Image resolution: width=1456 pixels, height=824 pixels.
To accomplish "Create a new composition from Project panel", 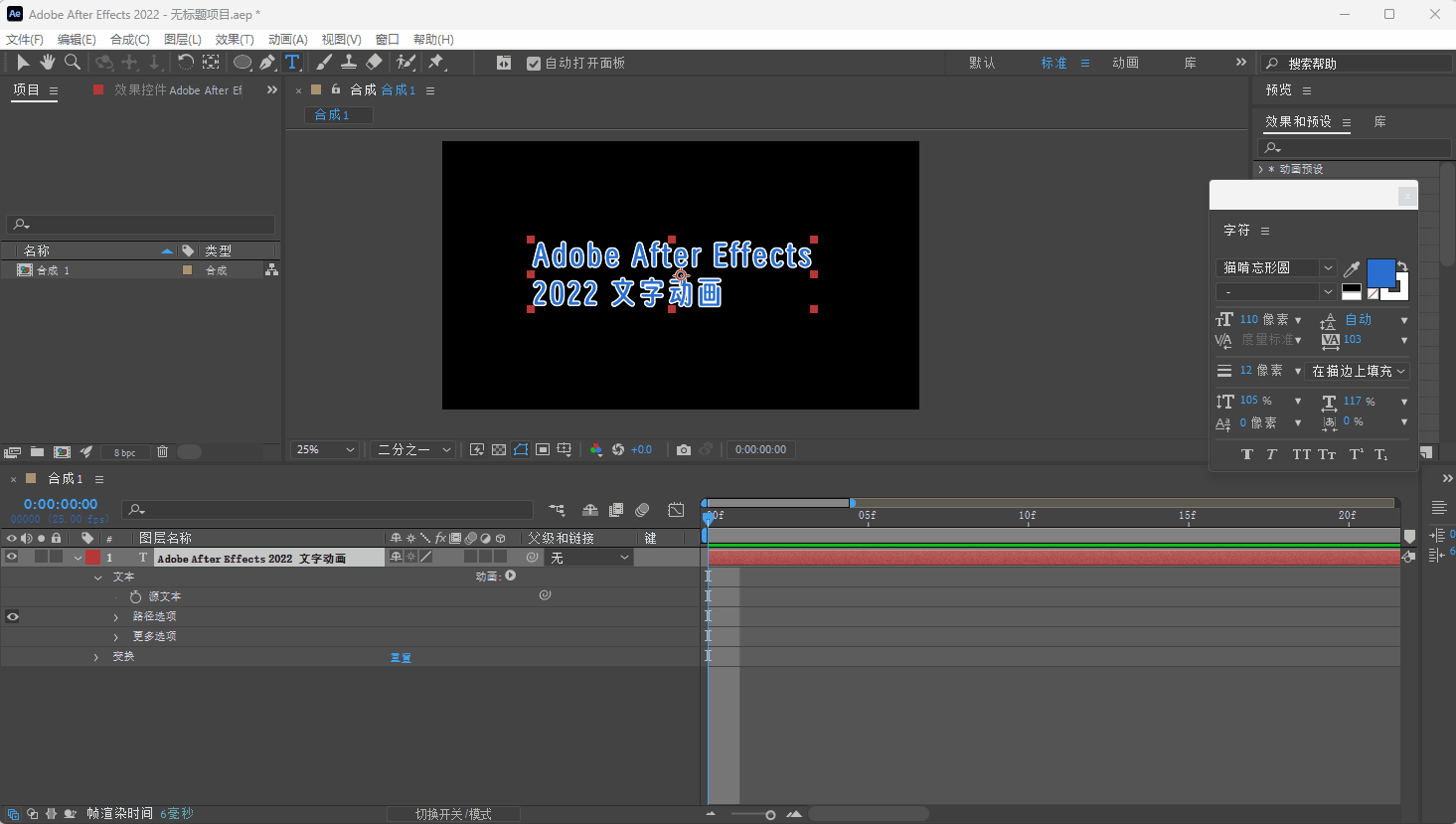I will [62, 452].
